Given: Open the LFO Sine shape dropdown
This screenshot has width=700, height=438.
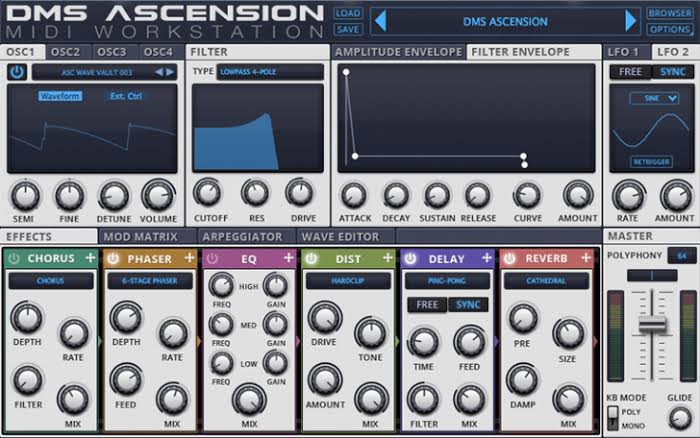Looking at the screenshot, I should [654, 98].
